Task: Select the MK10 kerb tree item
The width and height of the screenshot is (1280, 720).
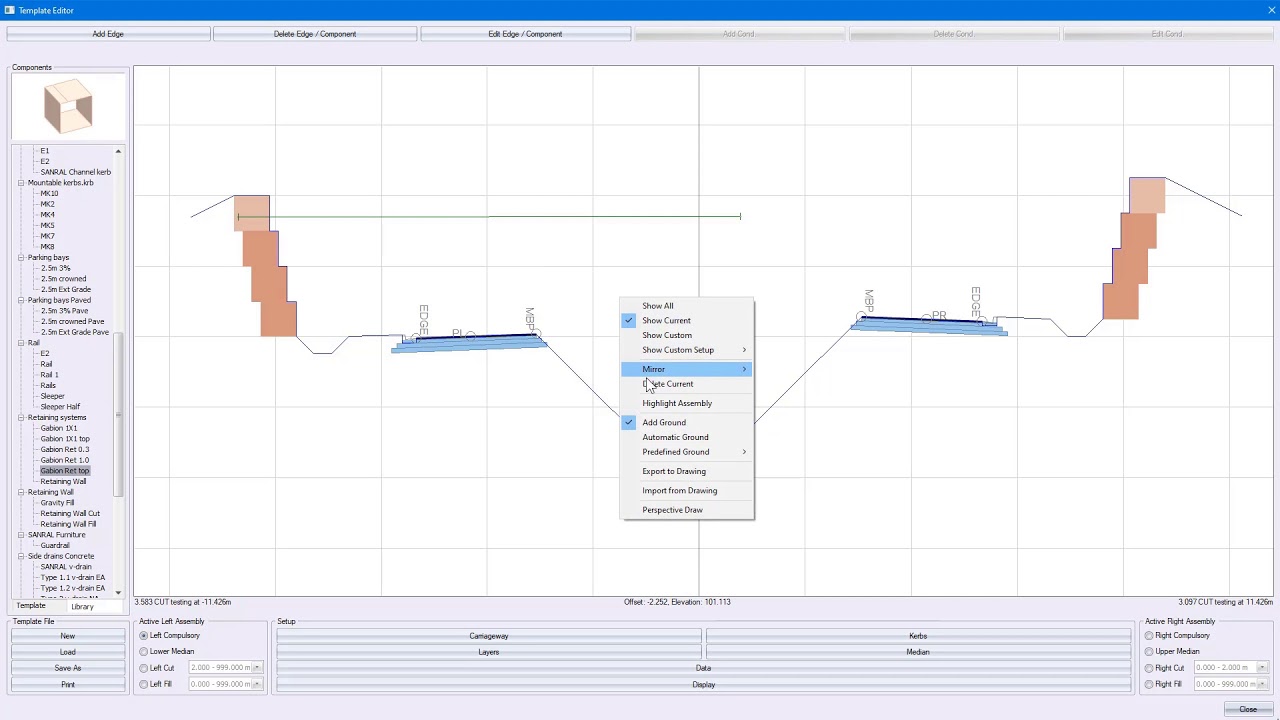Action: coord(49,193)
